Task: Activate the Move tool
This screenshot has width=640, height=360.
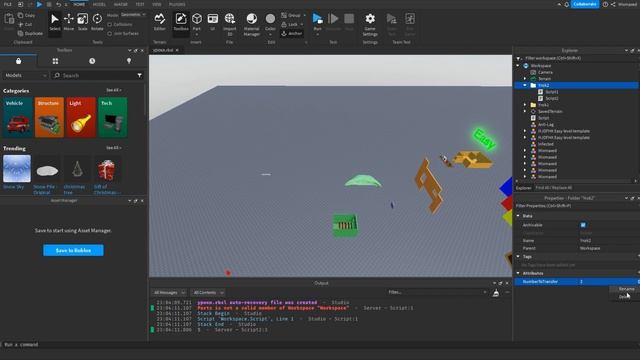Action: pyautogui.click(x=69, y=22)
